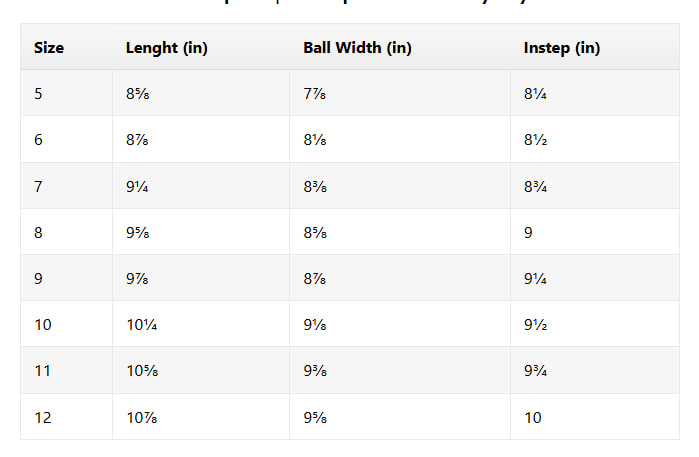
Task: Select the instep 8¾ cell
Action: pyautogui.click(x=535, y=186)
